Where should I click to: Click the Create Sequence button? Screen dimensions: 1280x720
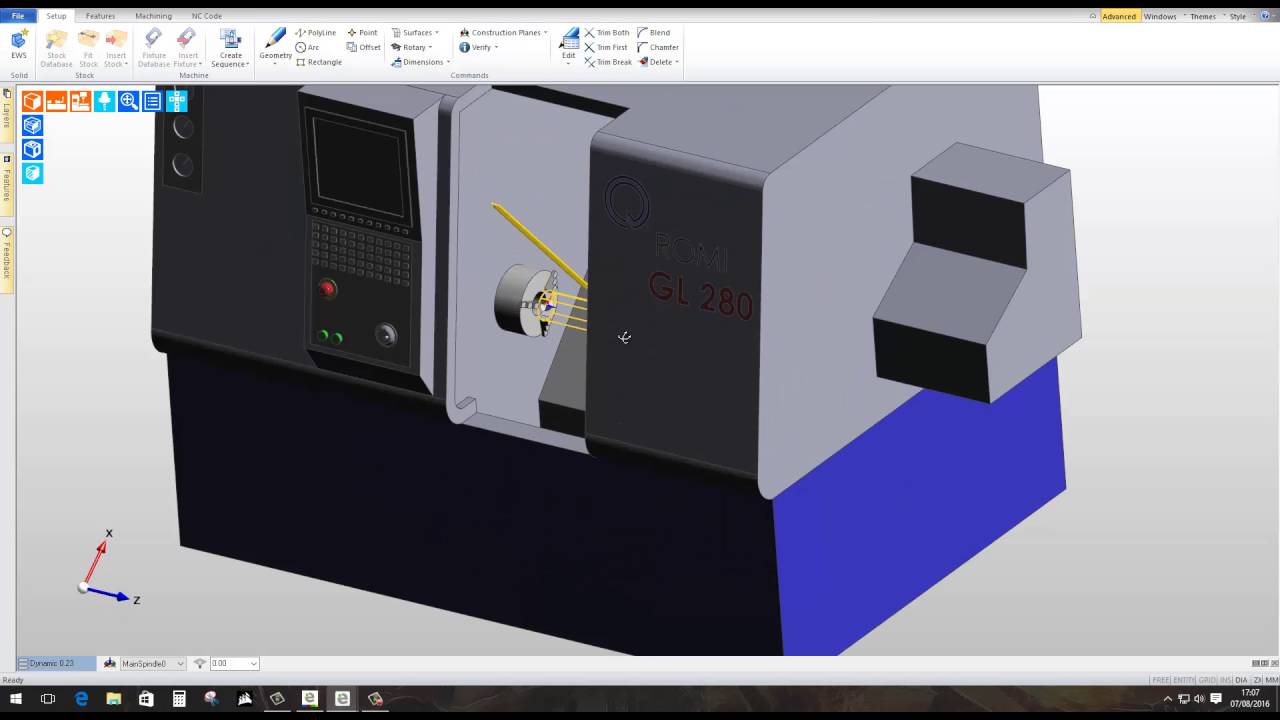click(230, 48)
